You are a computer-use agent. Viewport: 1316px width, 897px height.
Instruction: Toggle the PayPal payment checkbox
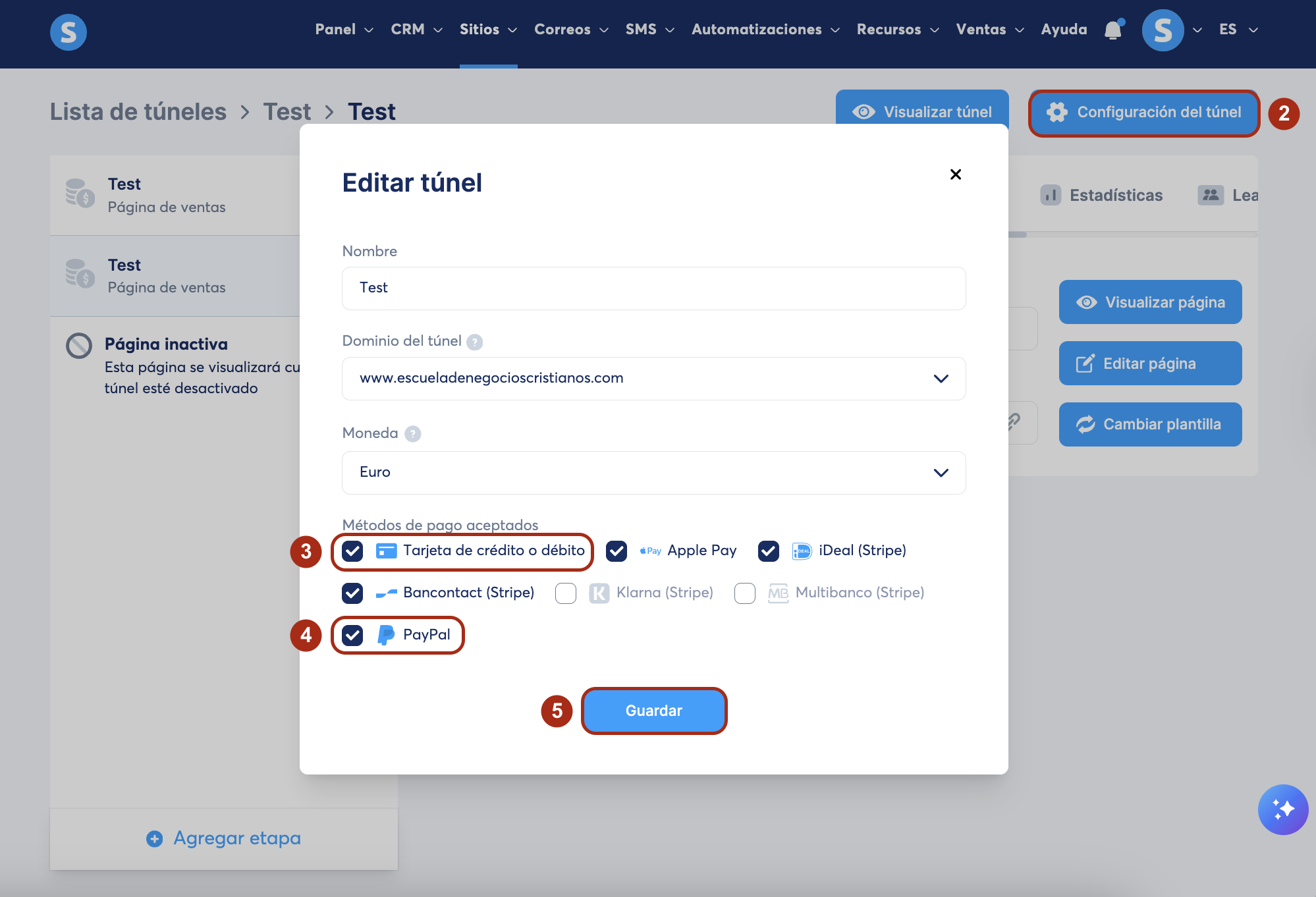352,635
